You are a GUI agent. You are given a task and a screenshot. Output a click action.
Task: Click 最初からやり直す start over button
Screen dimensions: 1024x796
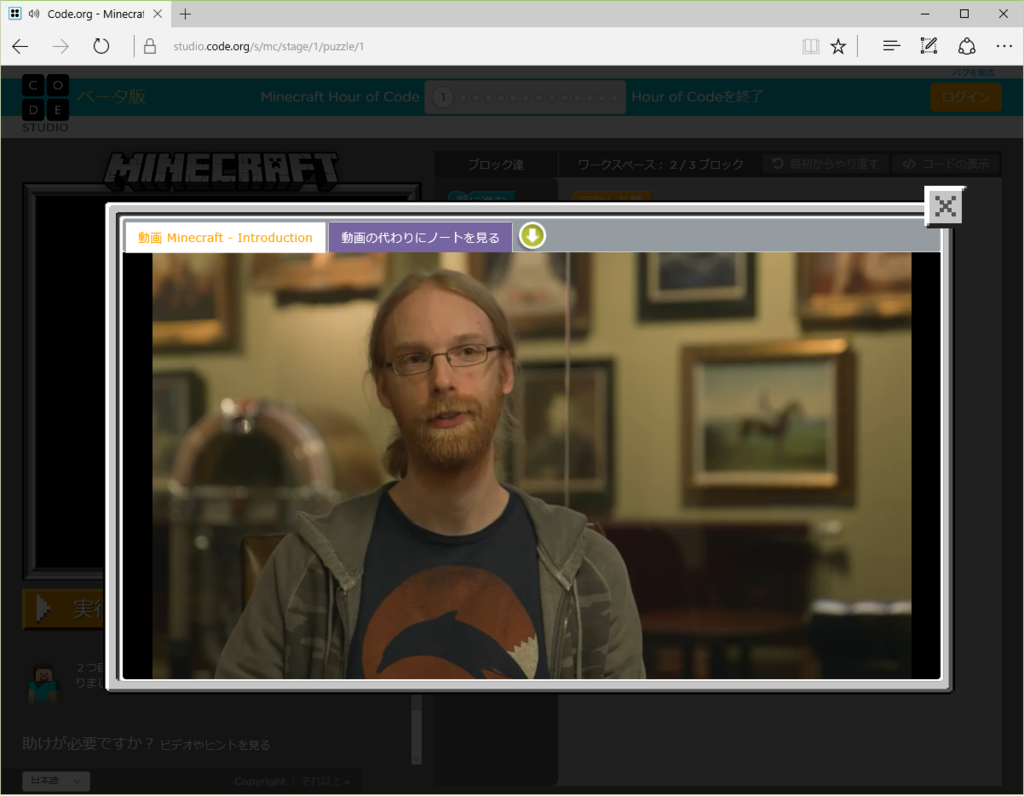825,164
